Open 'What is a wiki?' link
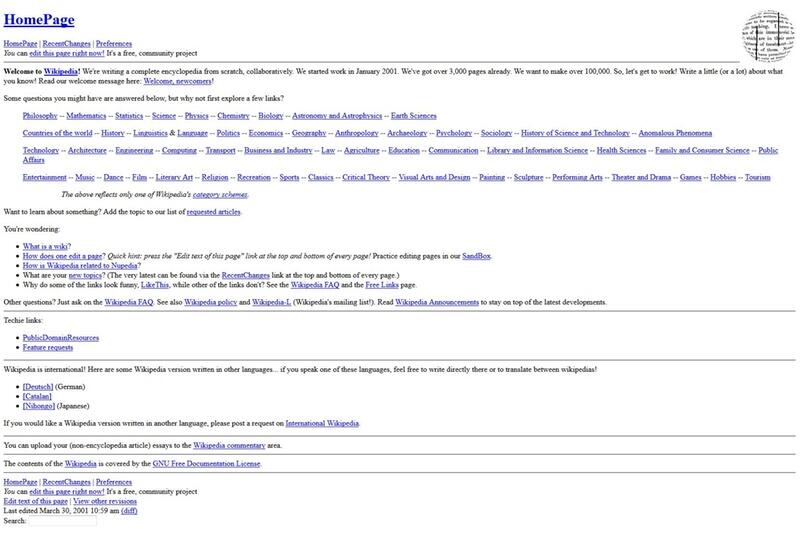800x534 pixels. tap(46, 246)
